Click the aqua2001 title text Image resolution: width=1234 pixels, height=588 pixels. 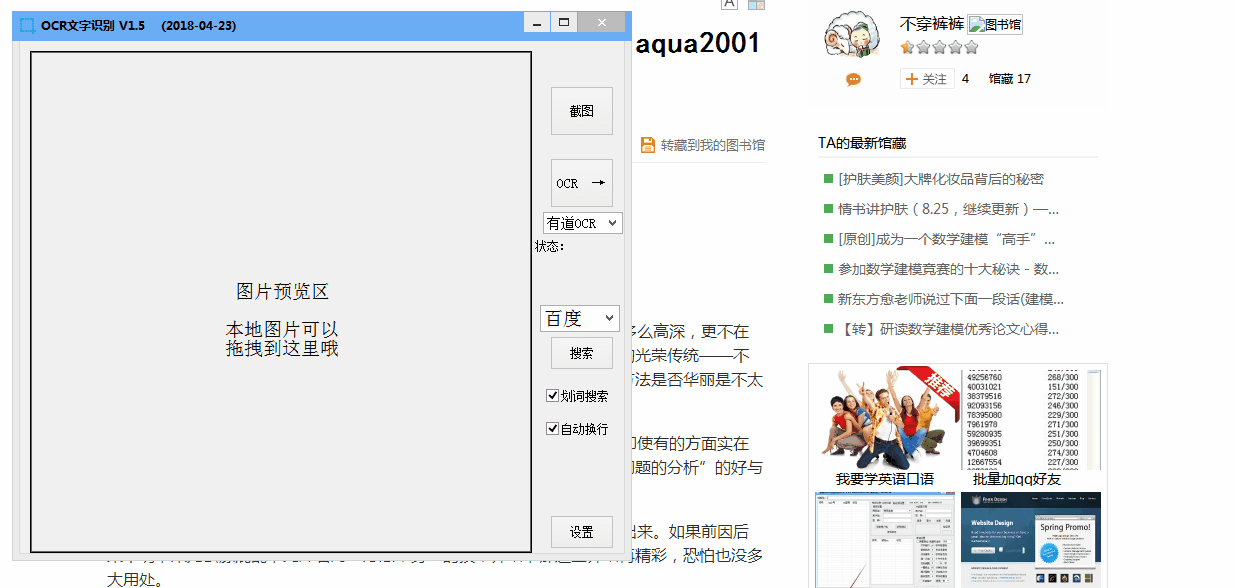click(x=698, y=43)
